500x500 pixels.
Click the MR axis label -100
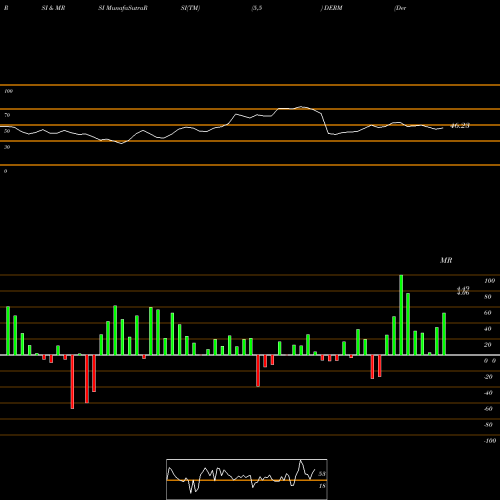(490, 441)
